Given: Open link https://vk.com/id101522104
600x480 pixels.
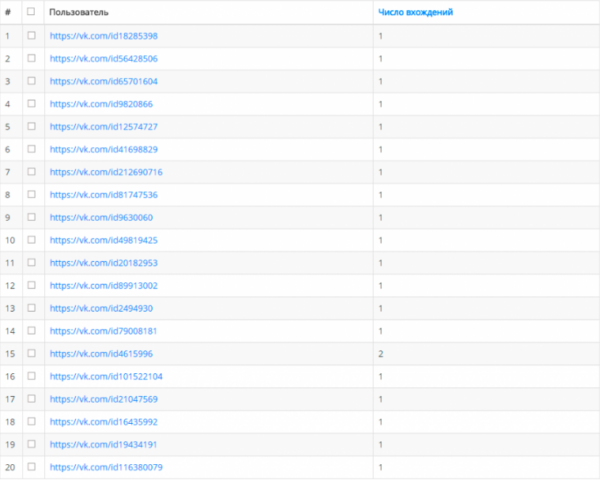Looking at the screenshot, I should point(106,376).
